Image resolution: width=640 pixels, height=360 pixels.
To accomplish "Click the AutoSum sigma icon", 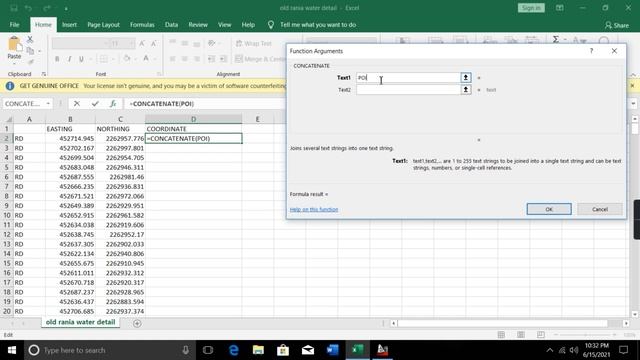I will coord(556,40).
